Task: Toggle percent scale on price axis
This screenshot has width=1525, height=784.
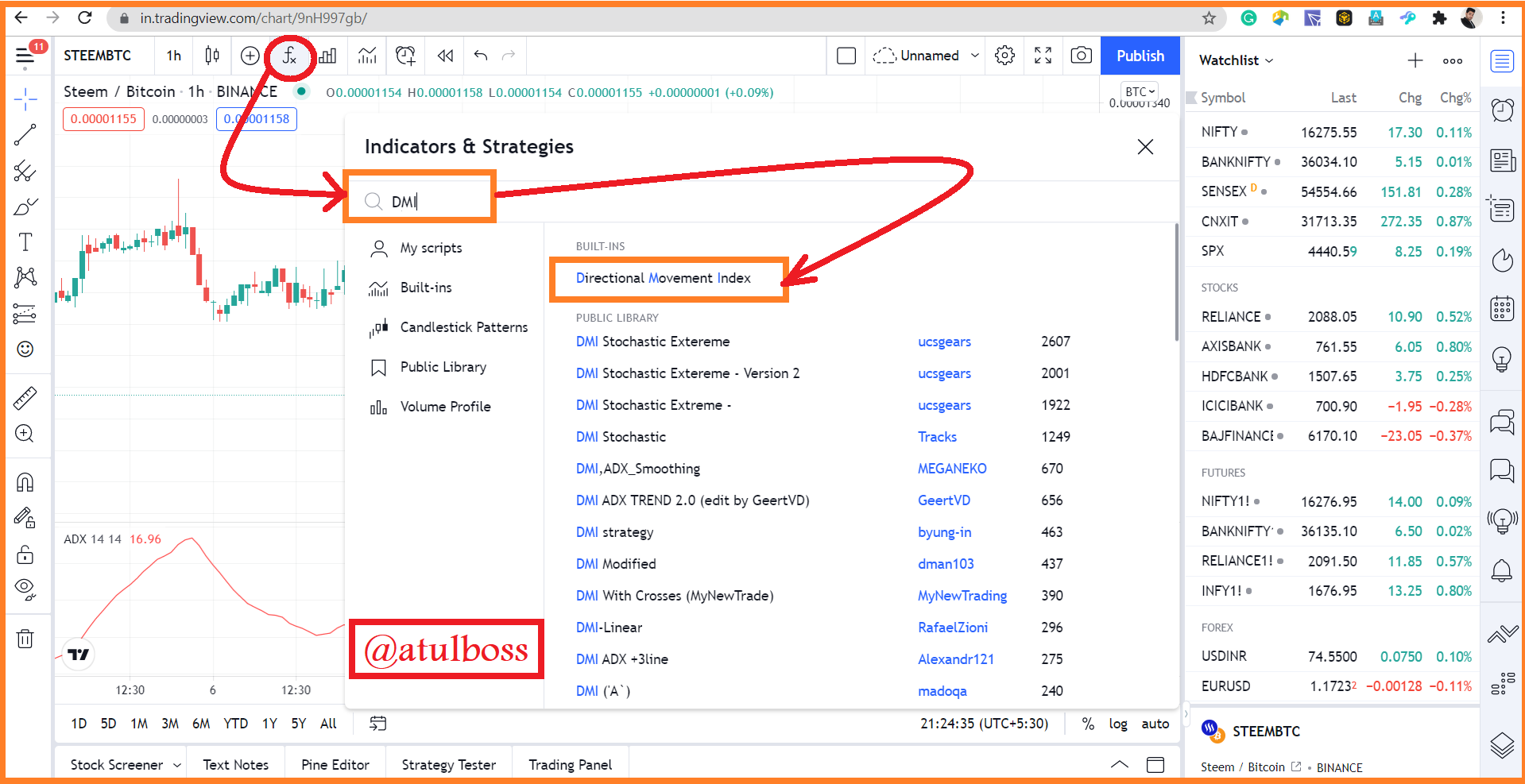Action: click(1088, 724)
